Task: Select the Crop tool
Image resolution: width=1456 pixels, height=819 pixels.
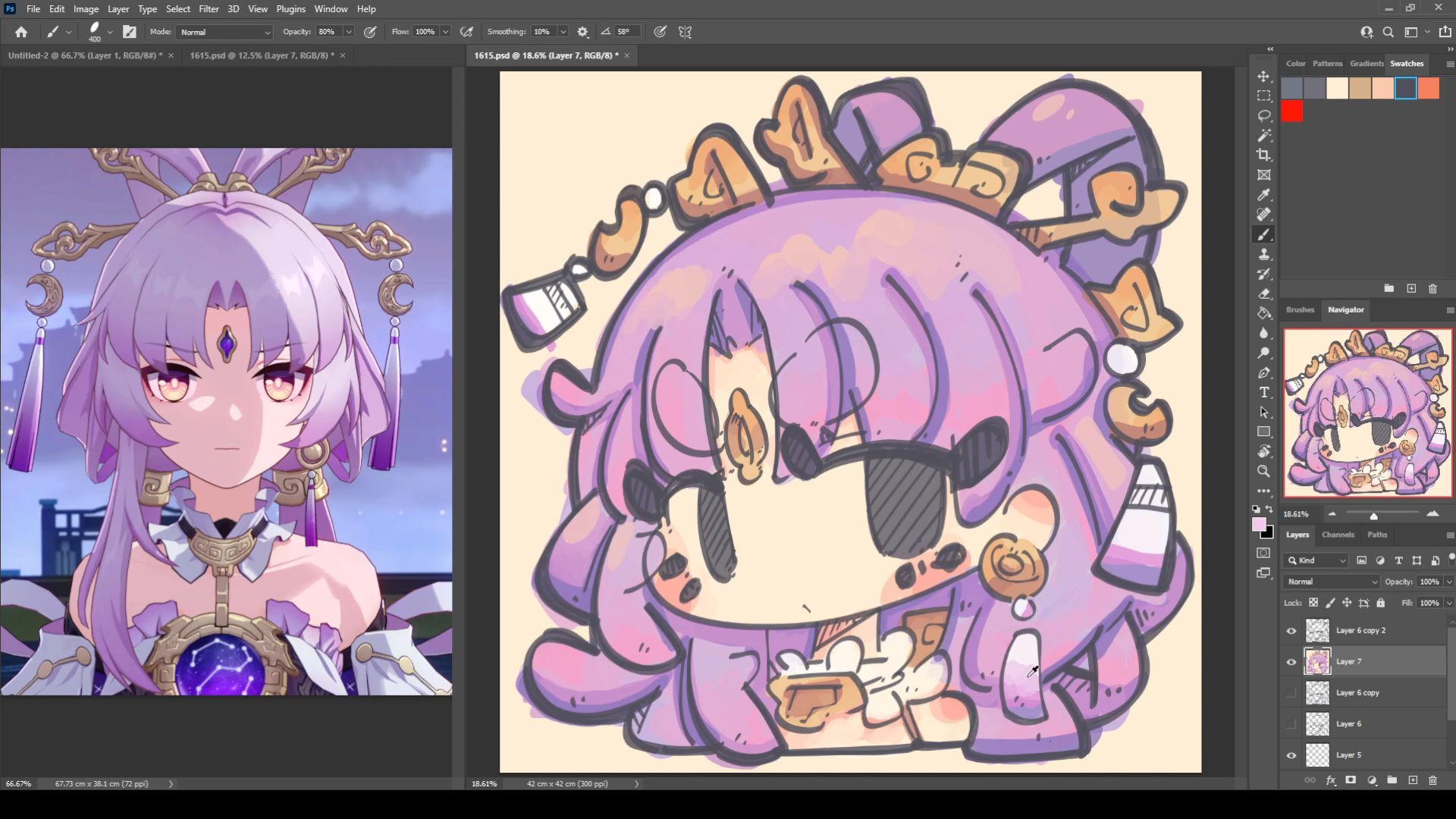Action: (x=1264, y=155)
